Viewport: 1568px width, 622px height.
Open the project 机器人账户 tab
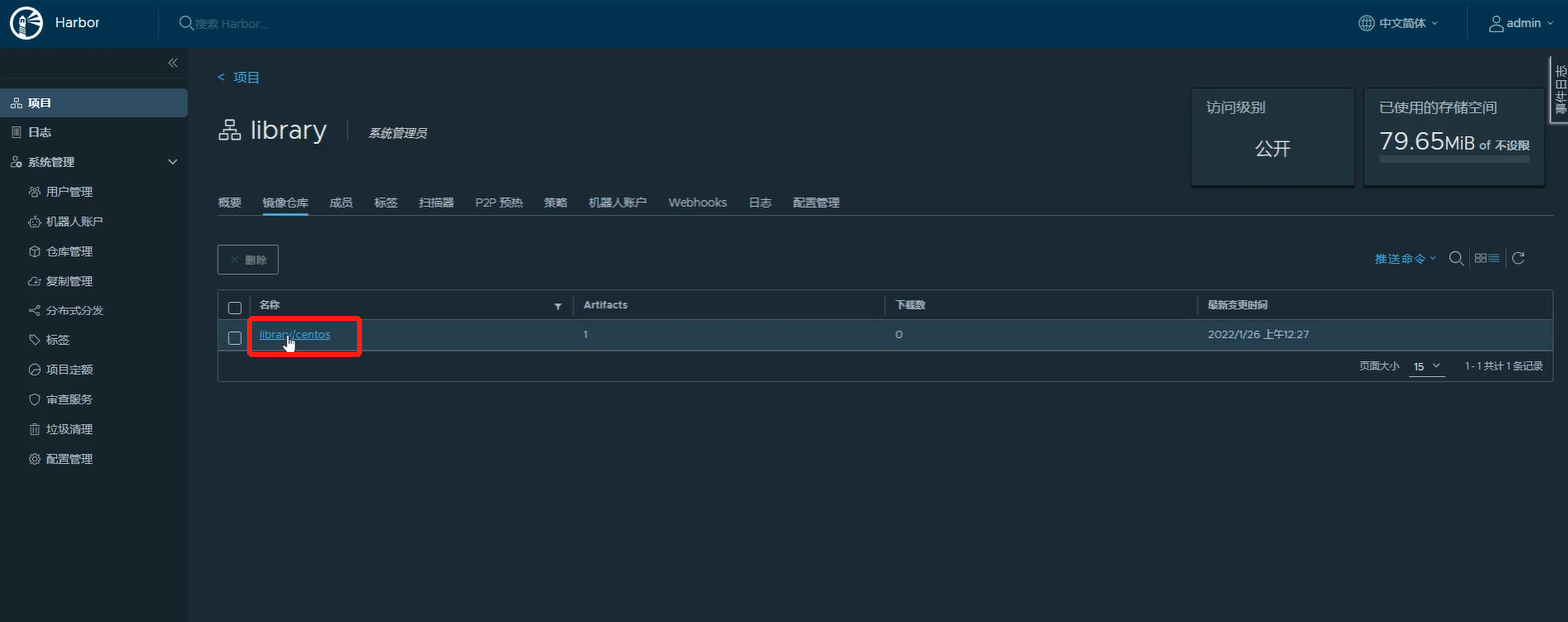[x=617, y=202]
